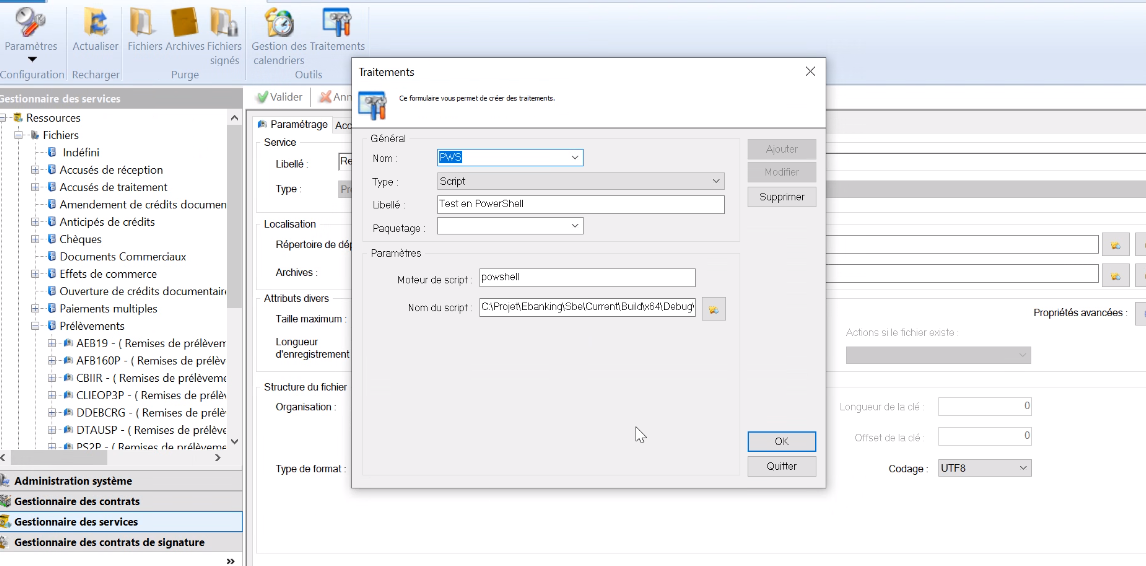
Task: Open the Type dropdown set to Script
Action: pyautogui.click(x=716, y=181)
